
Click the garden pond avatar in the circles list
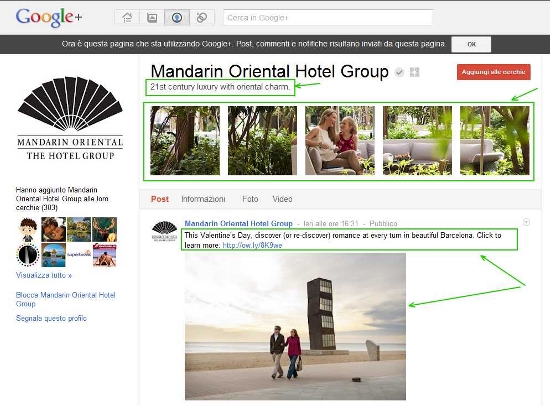point(79,229)
